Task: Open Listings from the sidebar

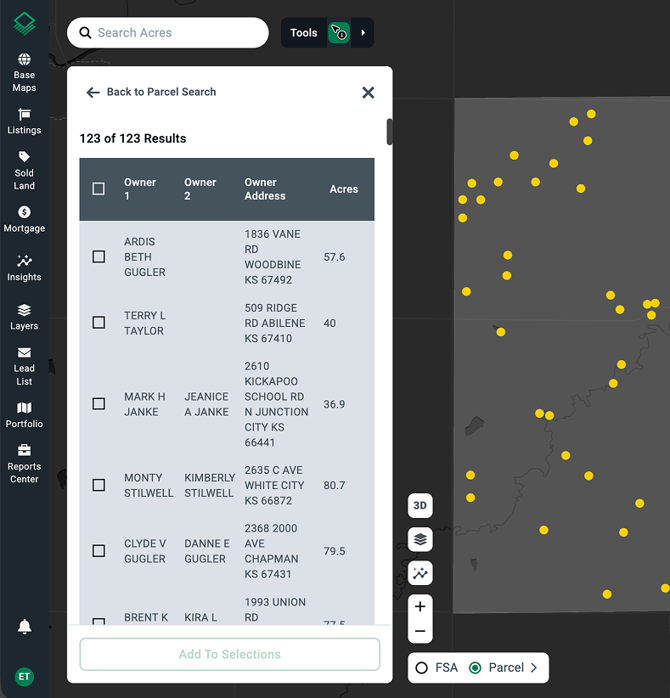Action: [24, 121]
